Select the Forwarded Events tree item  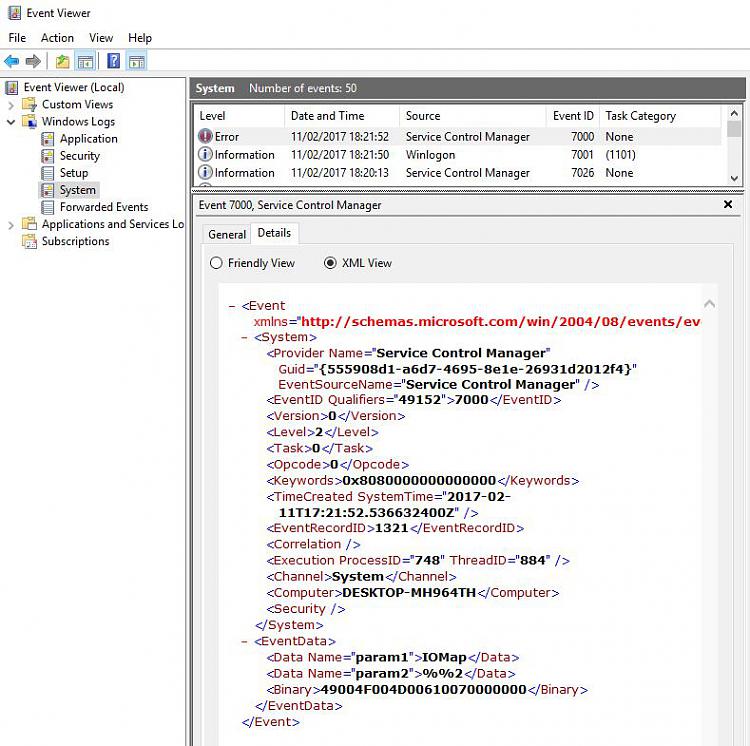pyautogui.click(x=104, y=207)
